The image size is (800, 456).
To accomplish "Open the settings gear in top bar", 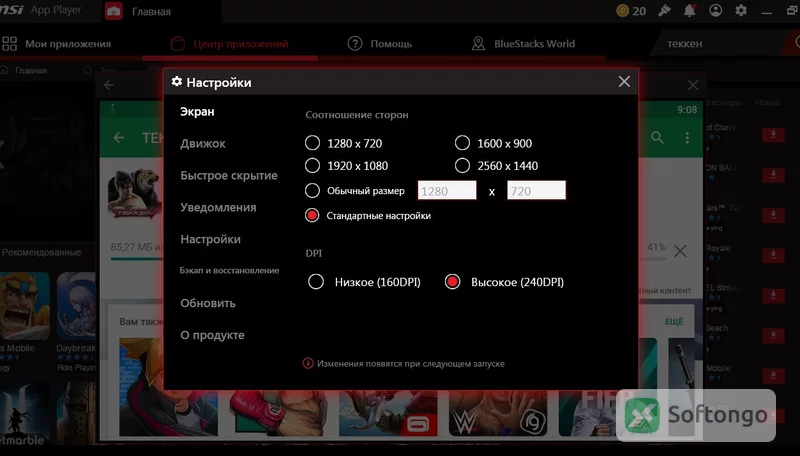I will click(741, 10).
